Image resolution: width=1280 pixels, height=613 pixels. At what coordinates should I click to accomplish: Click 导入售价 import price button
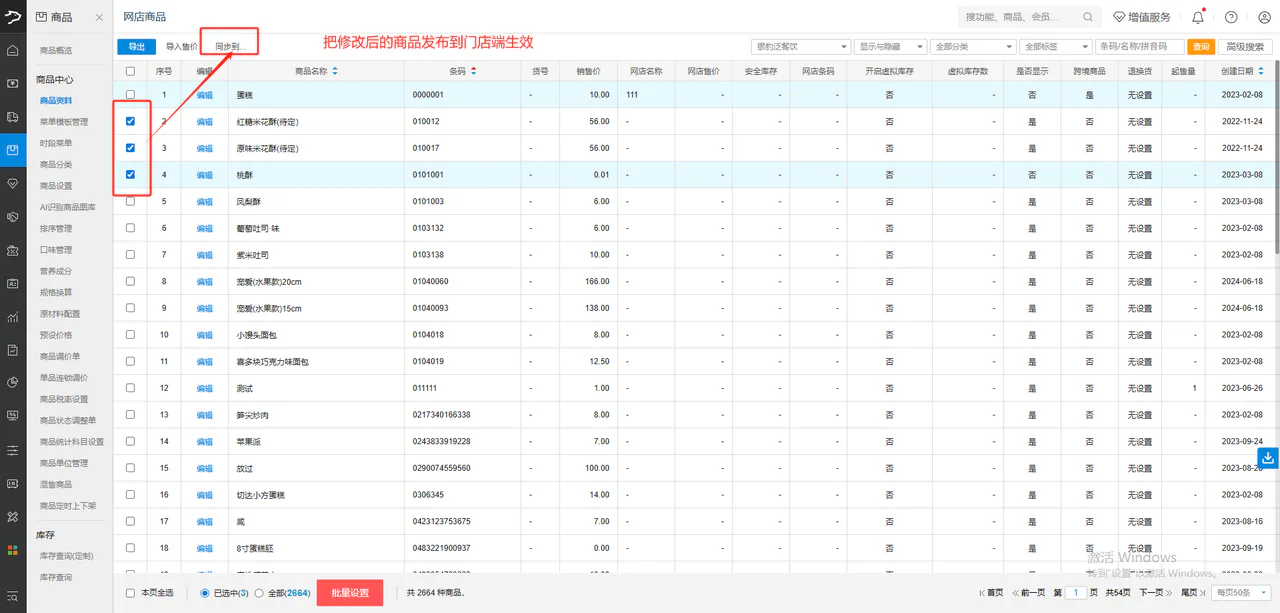point(181,47)
